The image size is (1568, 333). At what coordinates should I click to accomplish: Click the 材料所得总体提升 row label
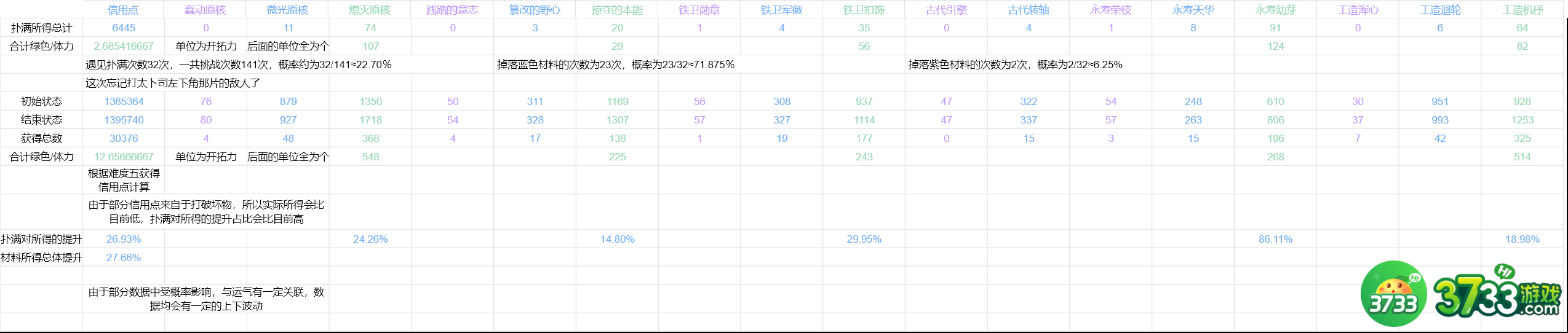click(x=41, y=257)
